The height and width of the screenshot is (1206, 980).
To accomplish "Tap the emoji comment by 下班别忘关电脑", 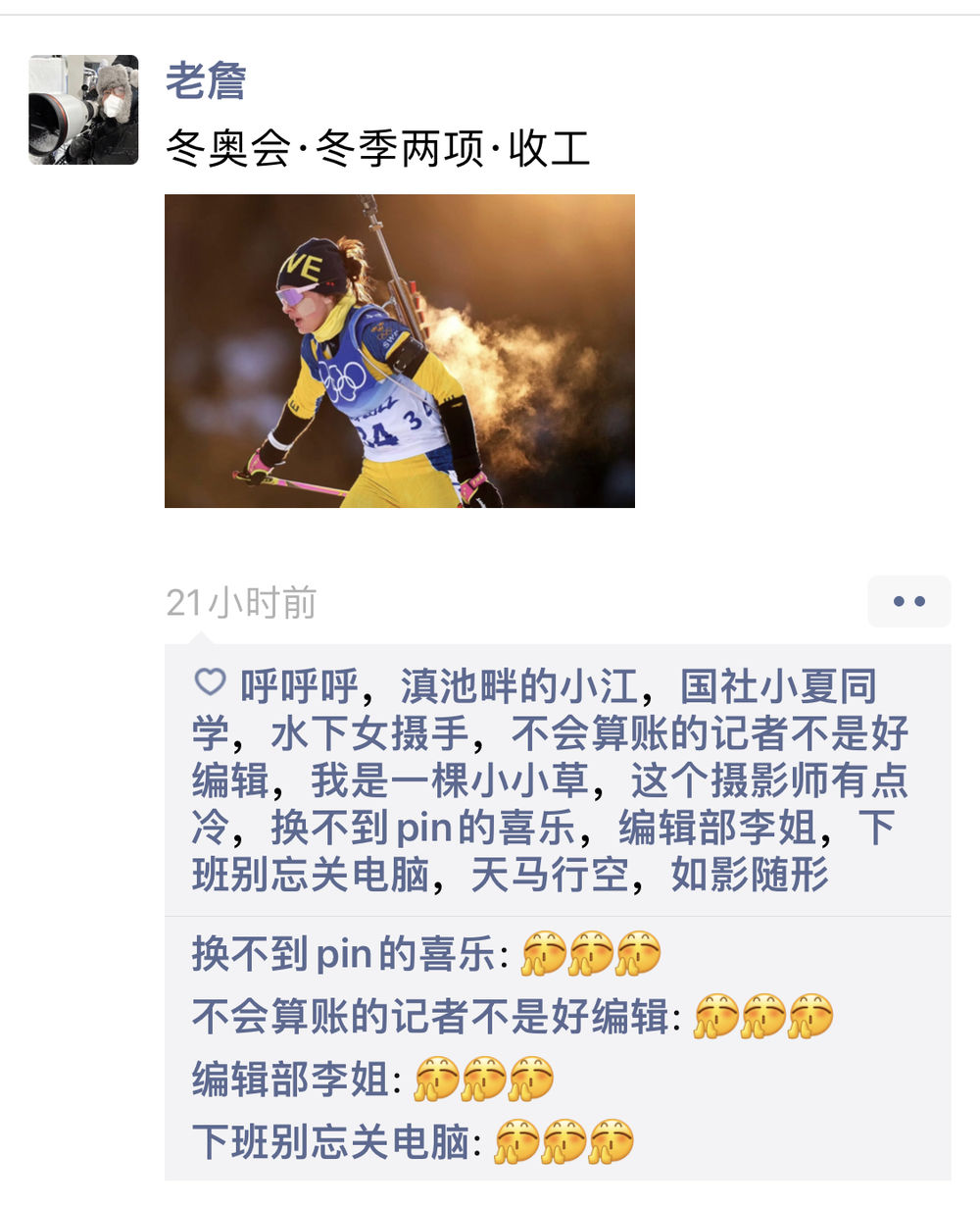I will pyautogui.click(x=563, y=1141).
